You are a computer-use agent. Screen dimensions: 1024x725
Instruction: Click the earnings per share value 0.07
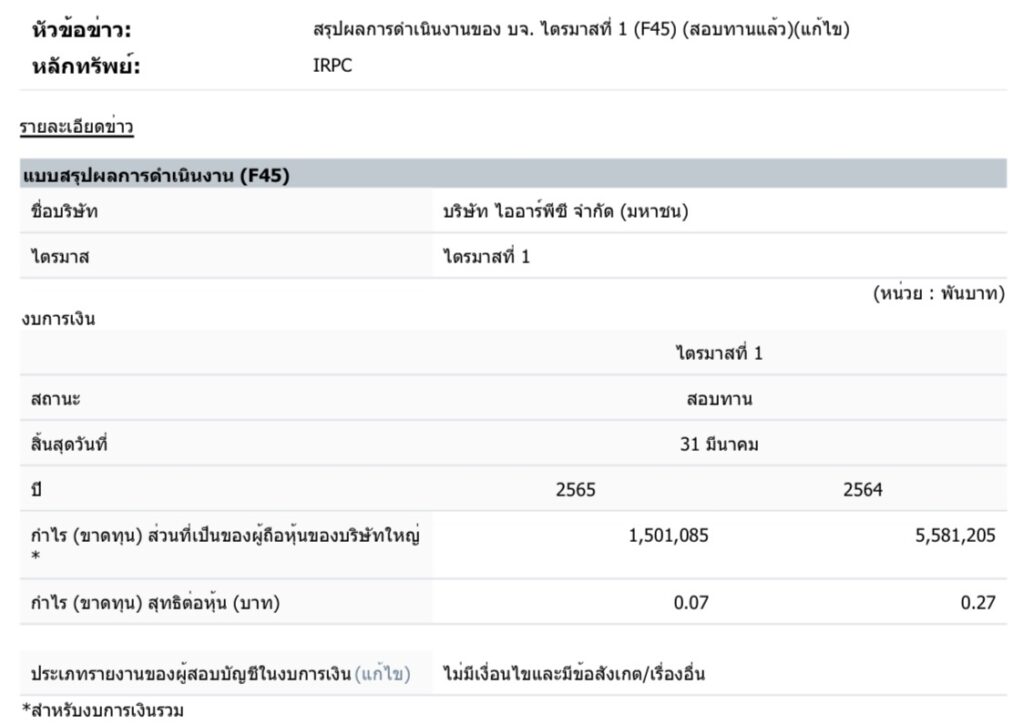[x=691, y=603]
